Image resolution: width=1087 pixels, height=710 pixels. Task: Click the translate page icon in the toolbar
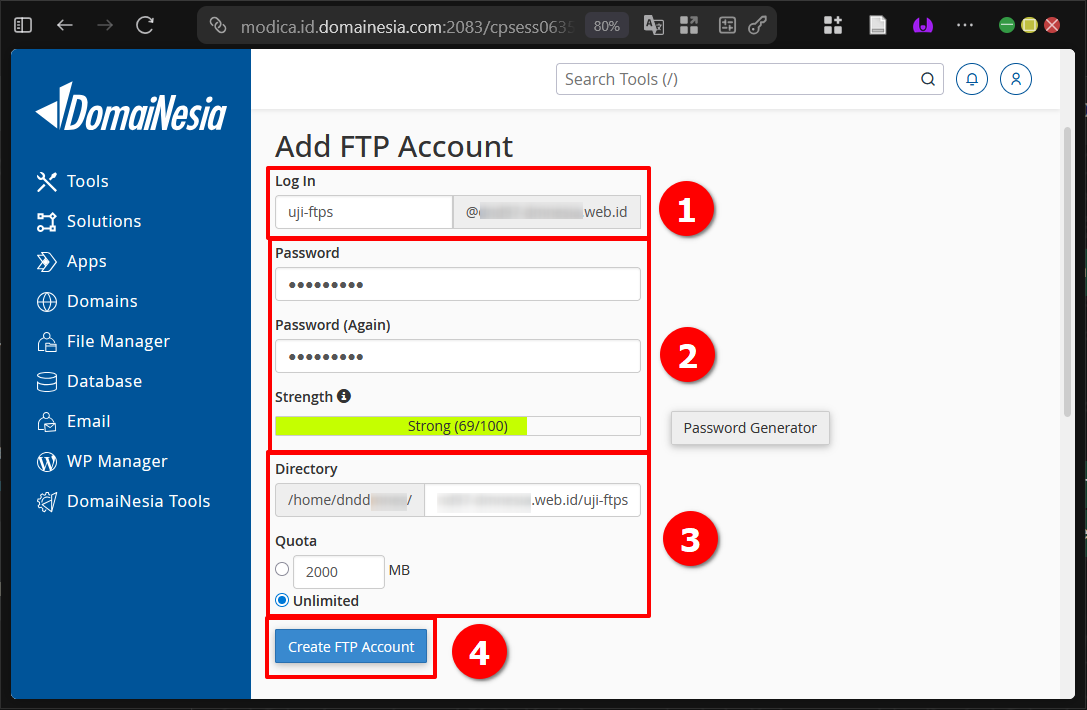653,24
